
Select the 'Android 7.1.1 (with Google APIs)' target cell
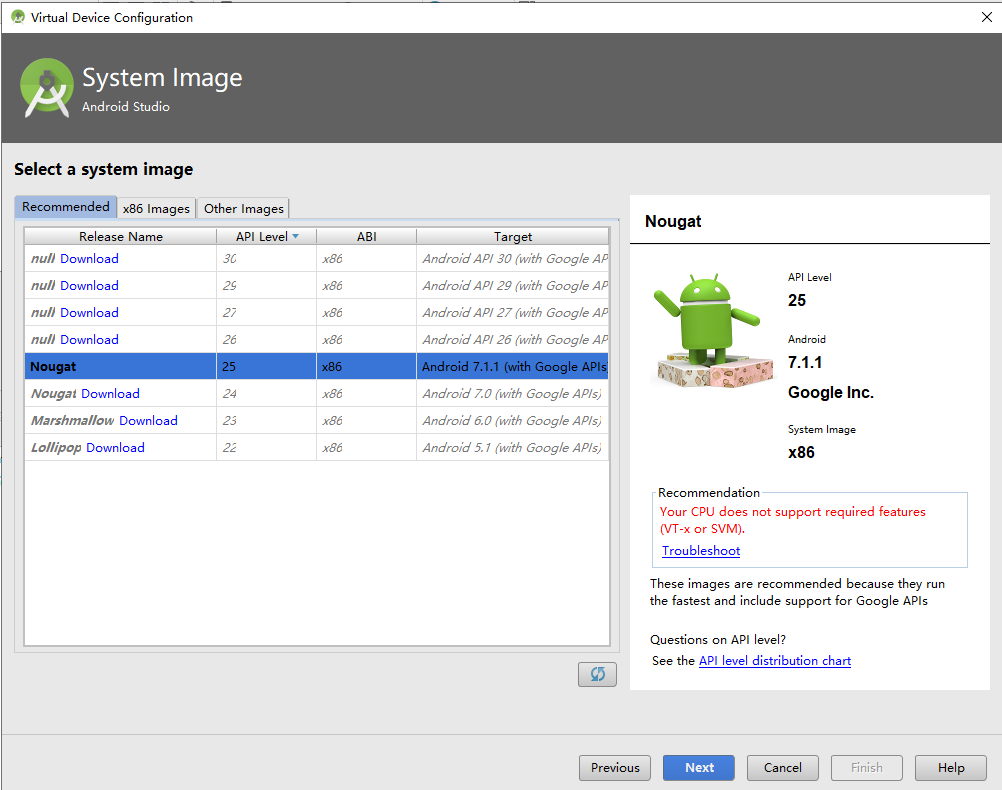[513, 367]
